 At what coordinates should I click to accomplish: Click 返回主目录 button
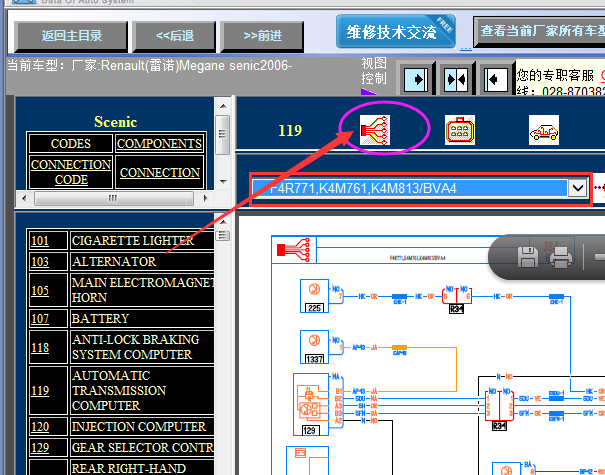pos(71,36)
